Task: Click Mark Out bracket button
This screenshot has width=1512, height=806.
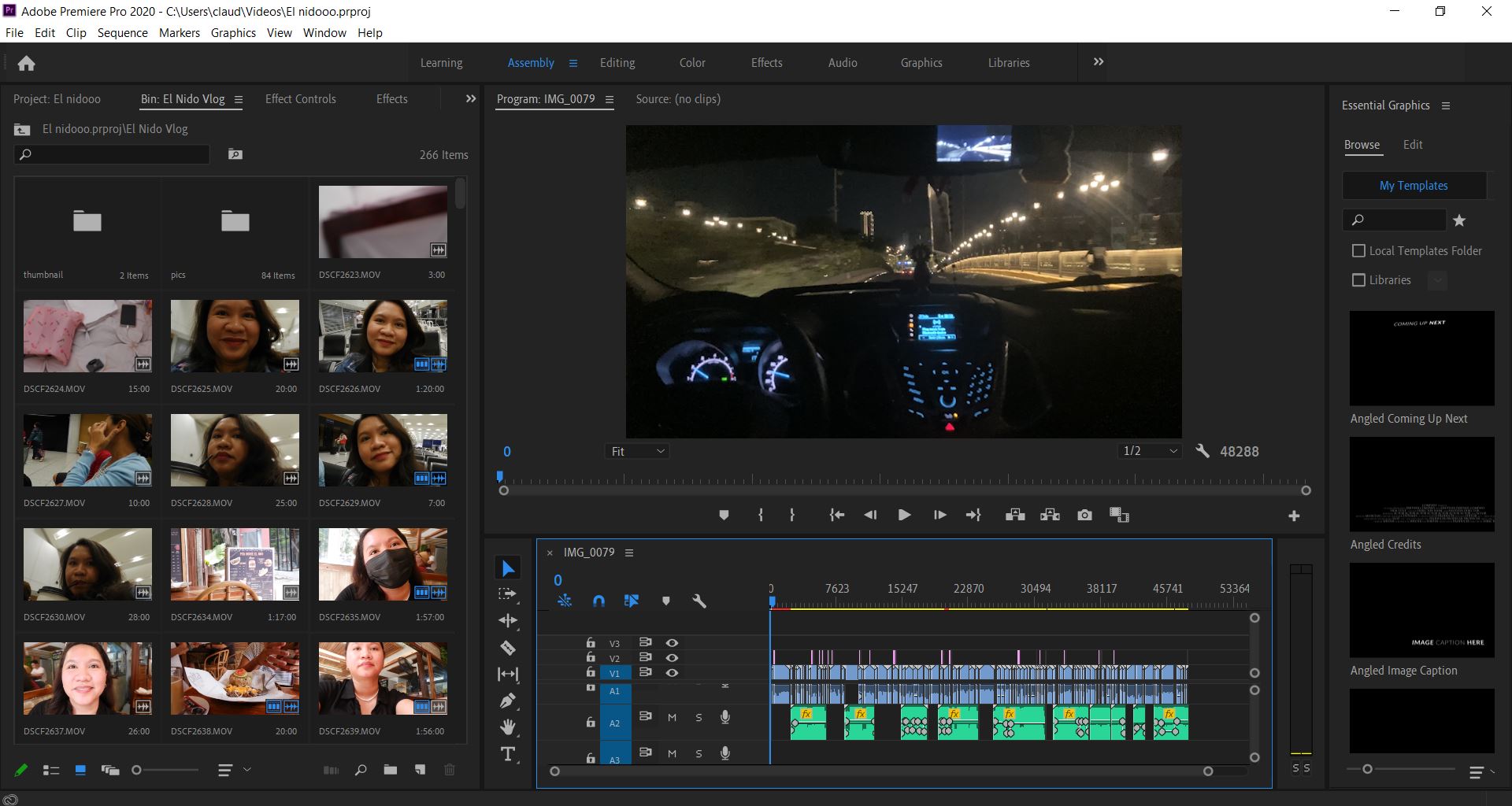Action: point(791,515)
